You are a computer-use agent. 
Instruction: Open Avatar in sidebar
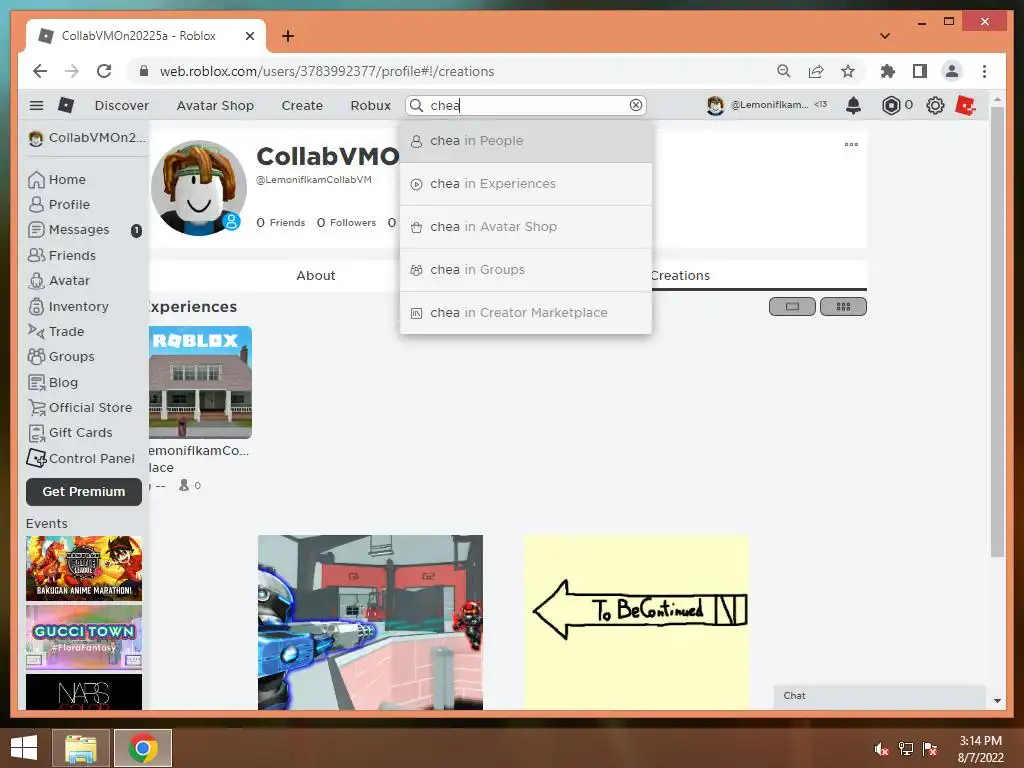click(59, 281)
